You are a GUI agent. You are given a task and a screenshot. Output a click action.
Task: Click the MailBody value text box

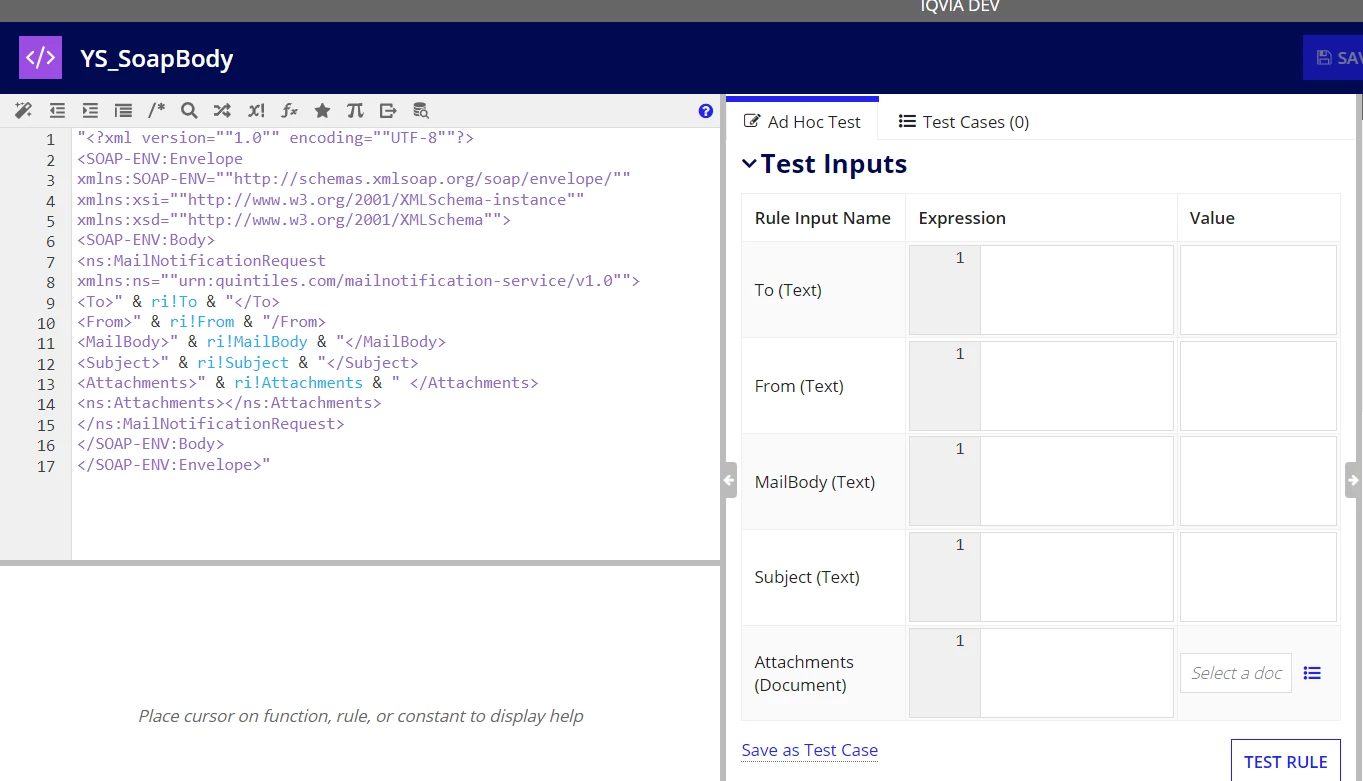1258,481
